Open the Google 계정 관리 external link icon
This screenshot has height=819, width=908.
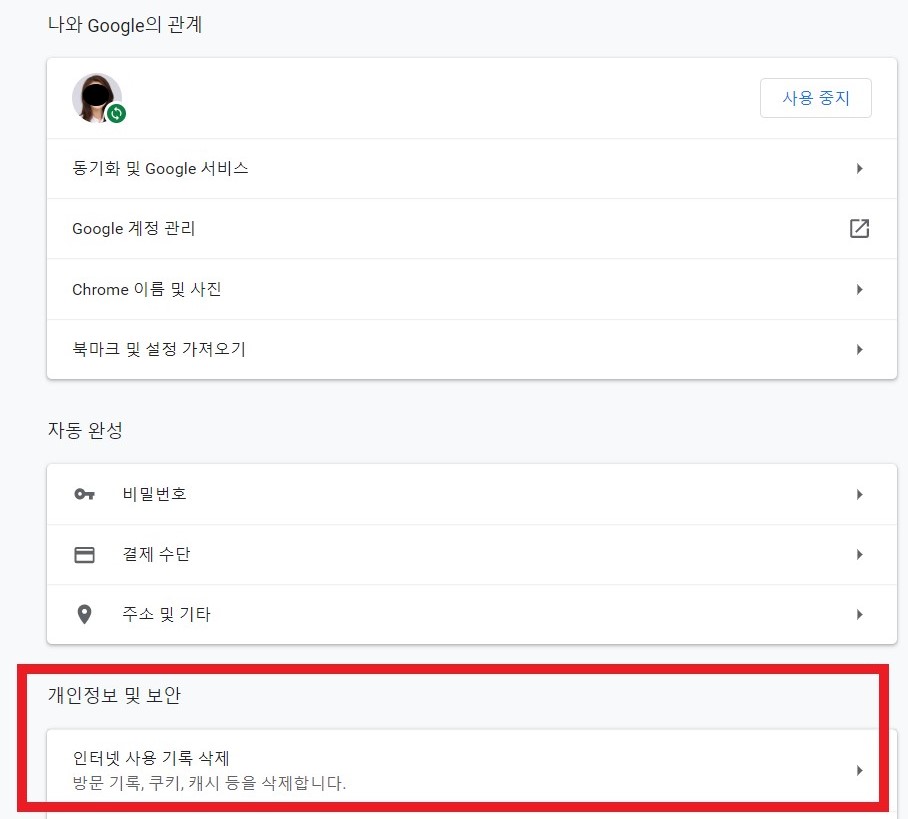tap(859, 228)
